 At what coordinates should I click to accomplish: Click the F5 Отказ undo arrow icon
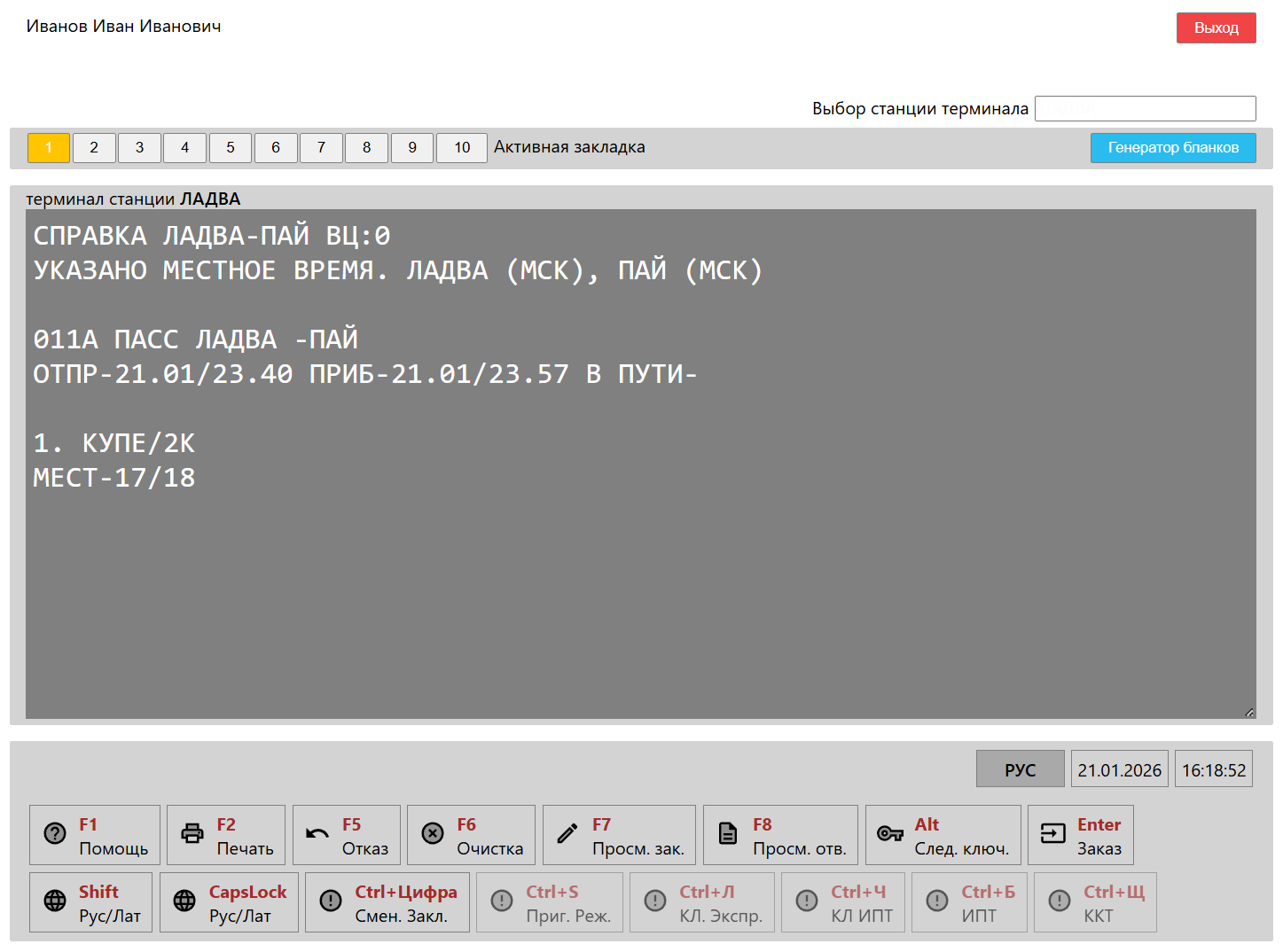317,834
